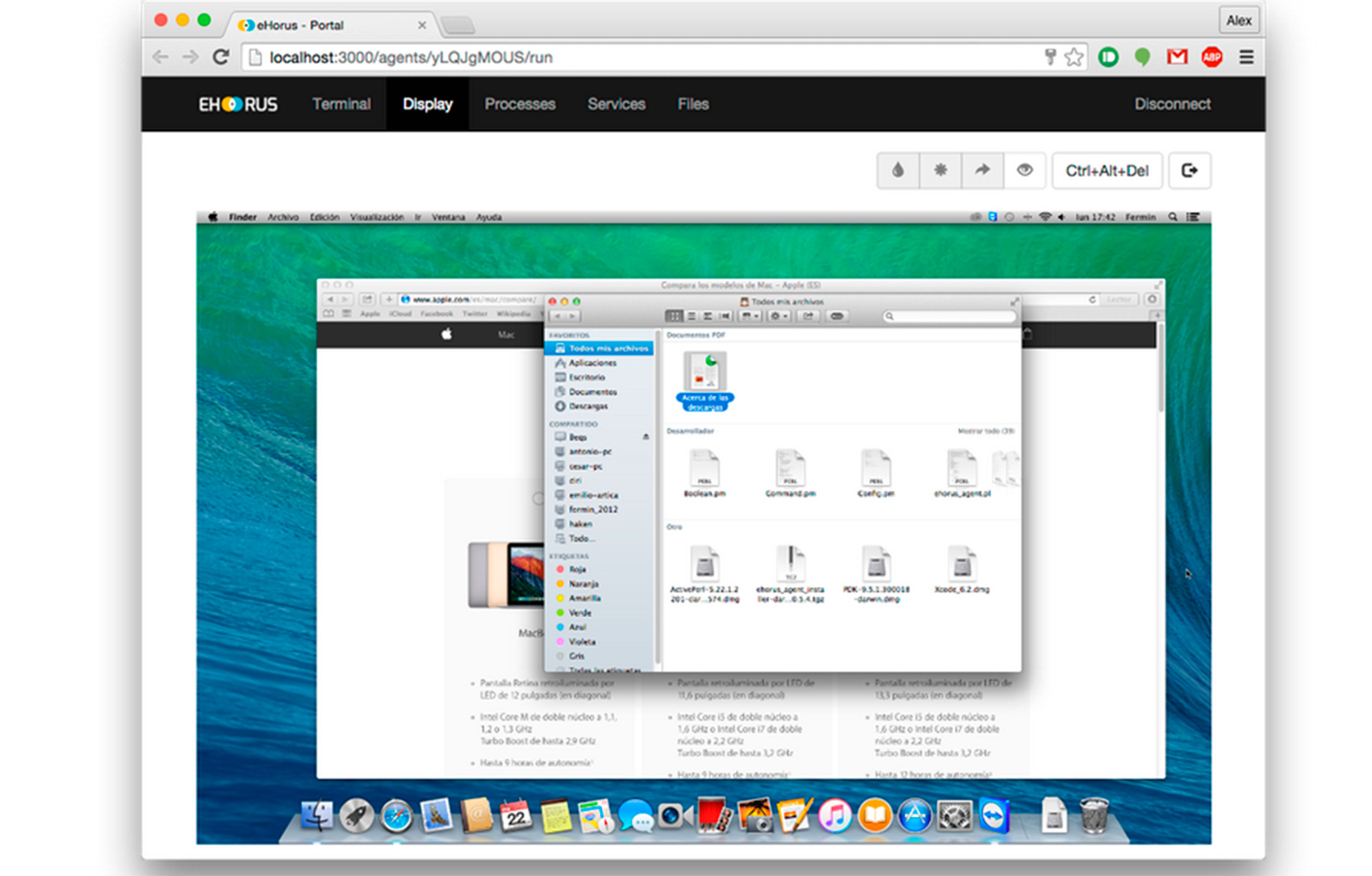
Task: Click the green Hangouts extension icon
Action: pyautogui.click(x=1142, y=57)
